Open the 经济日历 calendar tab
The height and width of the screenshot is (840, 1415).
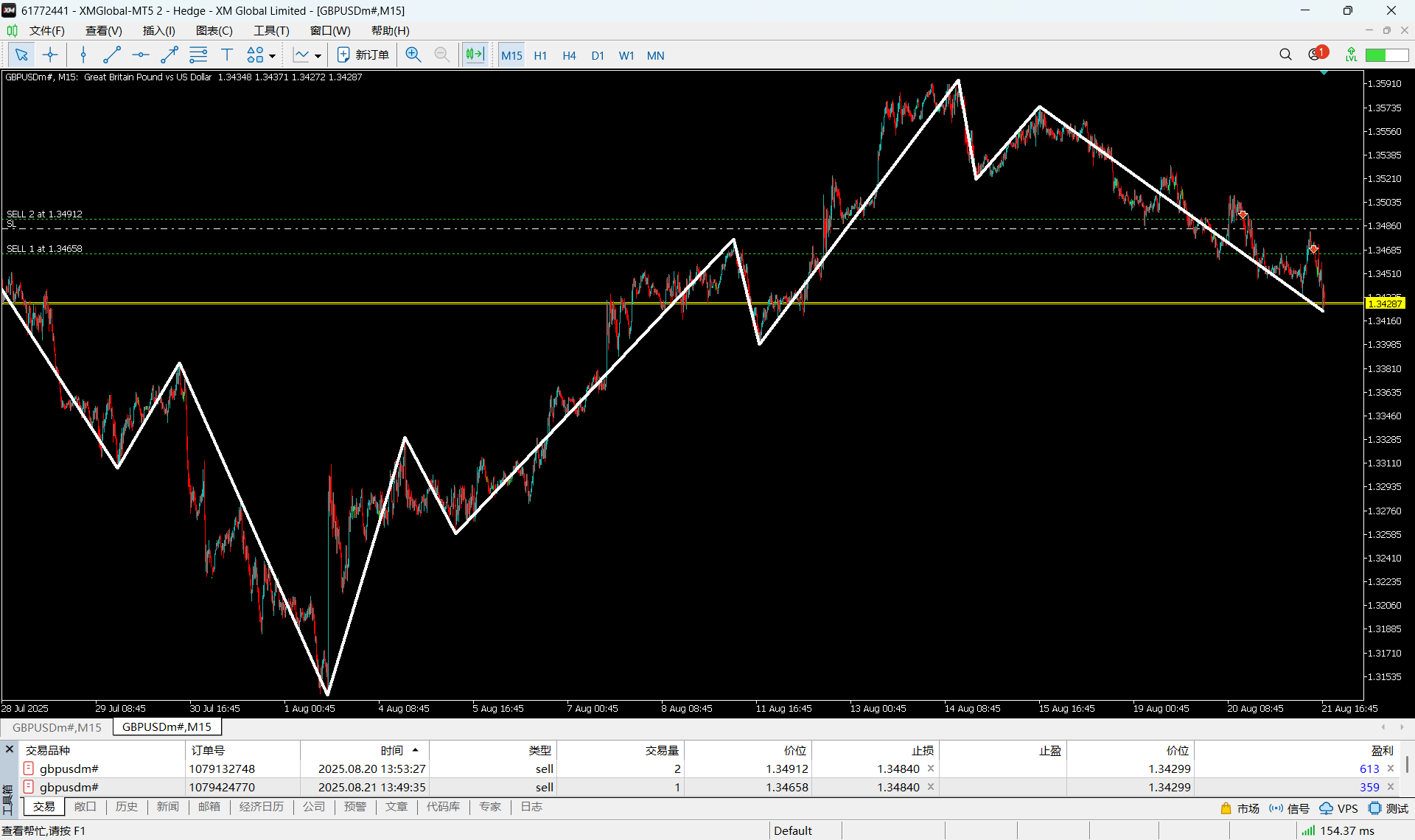coord(262,807)
